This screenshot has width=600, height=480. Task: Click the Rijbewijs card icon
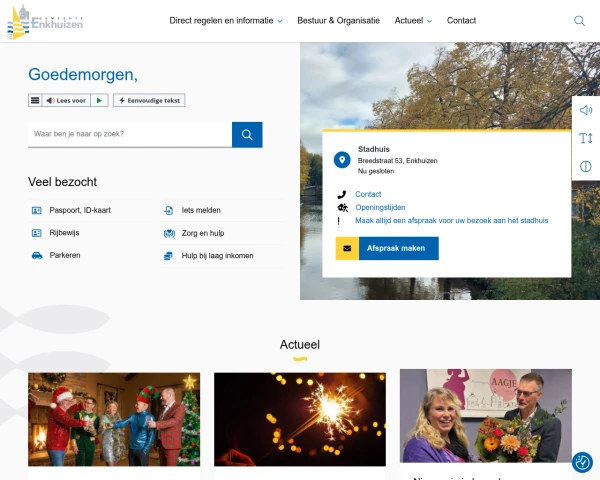point(37,233)
